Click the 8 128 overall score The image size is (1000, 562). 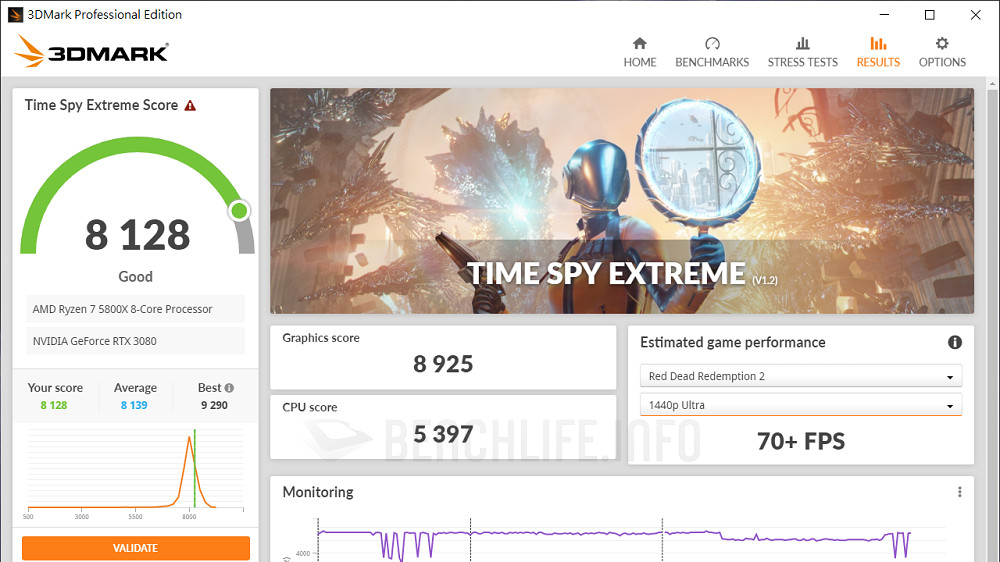(x=137, y=235)
